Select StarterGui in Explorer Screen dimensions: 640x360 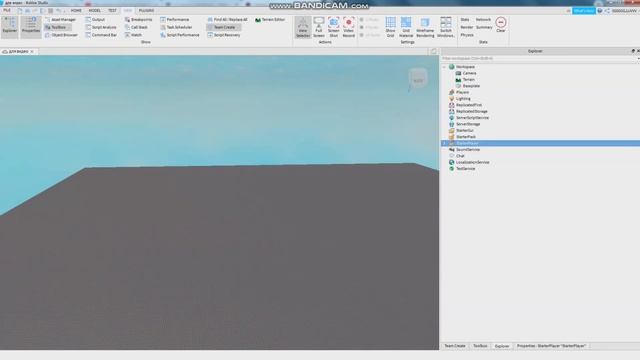click(464, 131)
